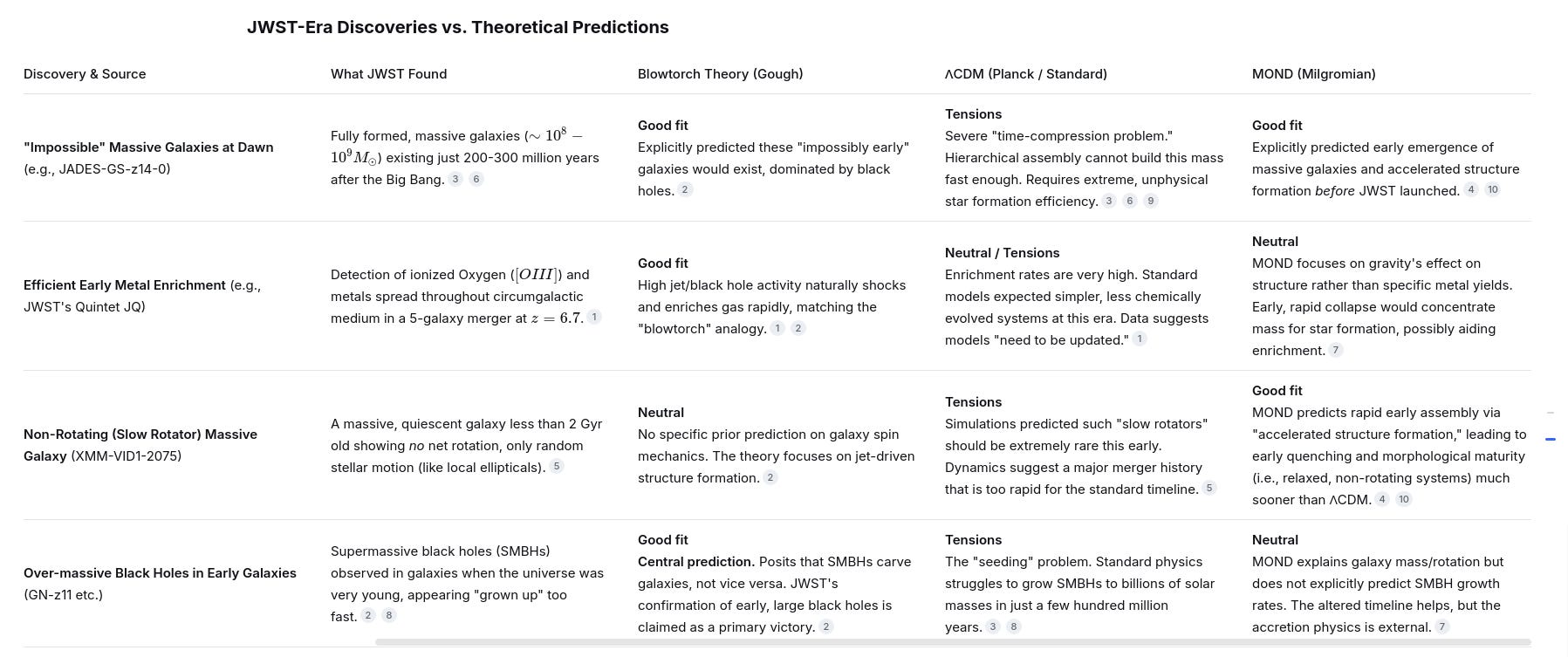Open citation 1 after "need to be updated"
Viewport: 1568px width, 657px height.
coord(1140,339)
